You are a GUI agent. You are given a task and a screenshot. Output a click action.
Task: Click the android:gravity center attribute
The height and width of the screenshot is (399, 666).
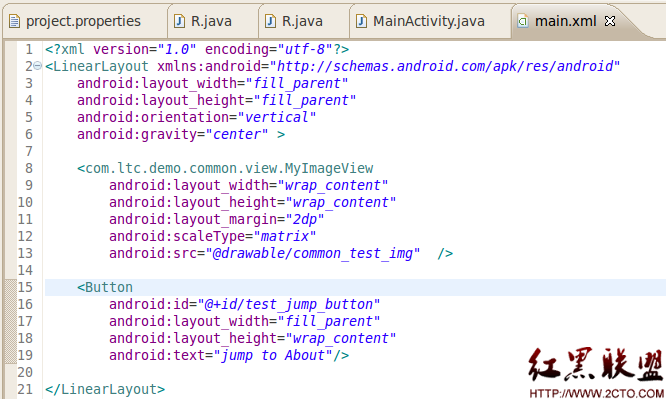coord(172,134)
